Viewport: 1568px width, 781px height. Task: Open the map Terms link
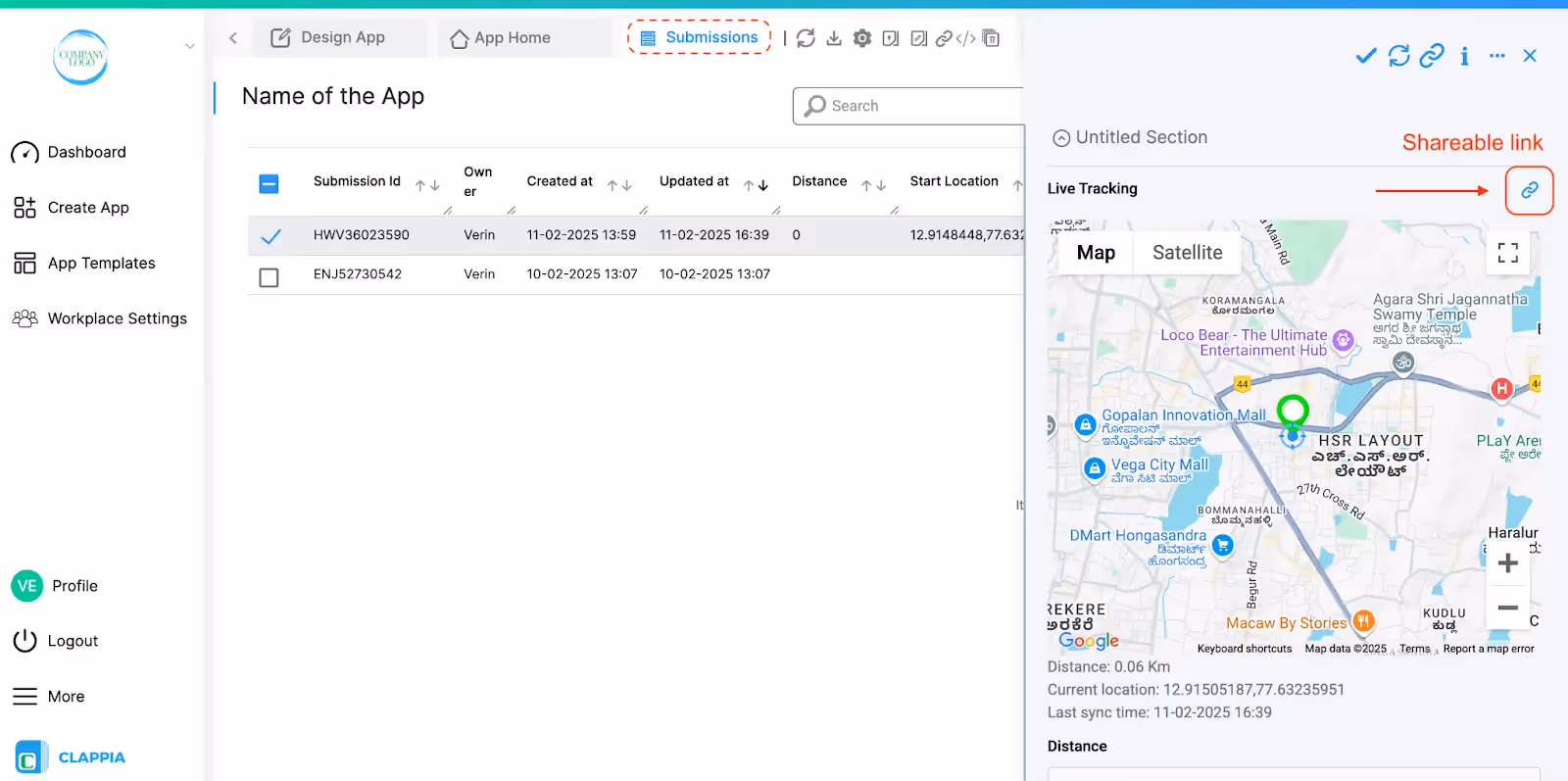tap(1414, 649)
